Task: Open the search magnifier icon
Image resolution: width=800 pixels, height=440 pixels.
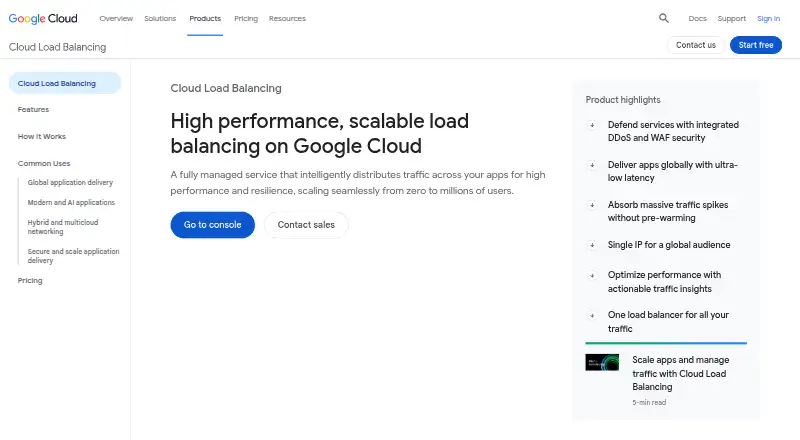Action: (x=663, y=18)
